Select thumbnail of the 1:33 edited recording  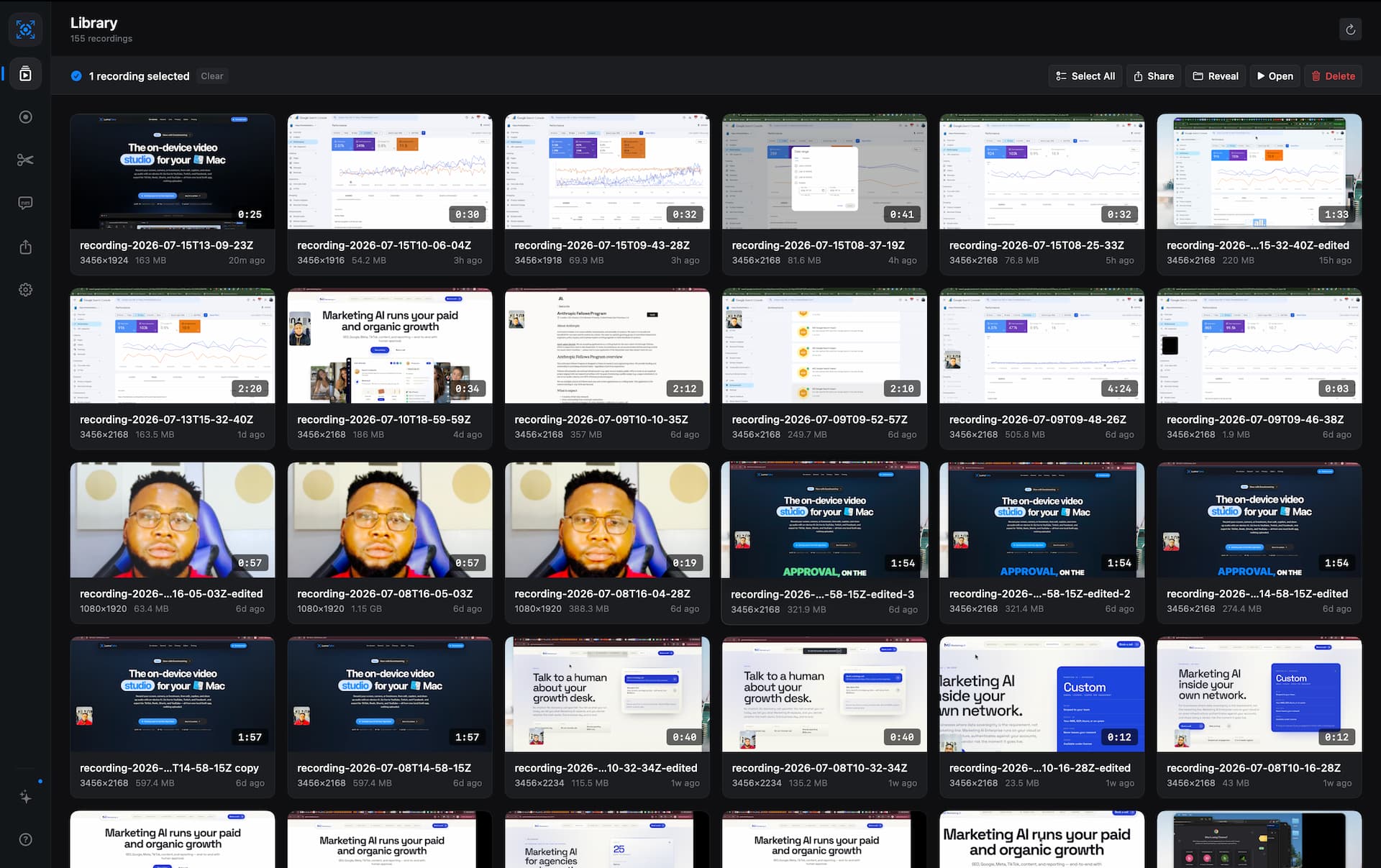coord(1259,171)
